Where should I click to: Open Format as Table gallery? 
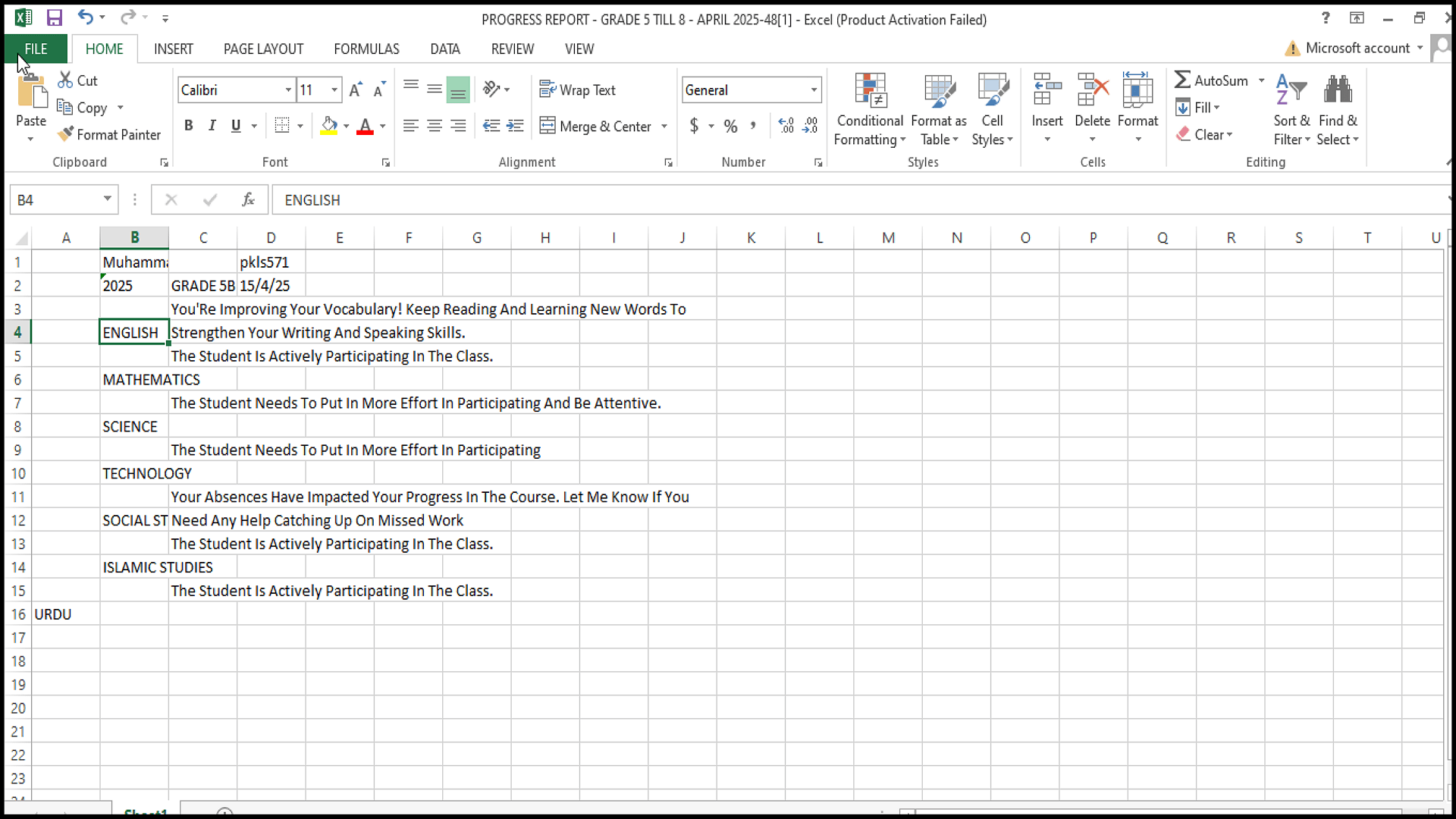(939, 109)
